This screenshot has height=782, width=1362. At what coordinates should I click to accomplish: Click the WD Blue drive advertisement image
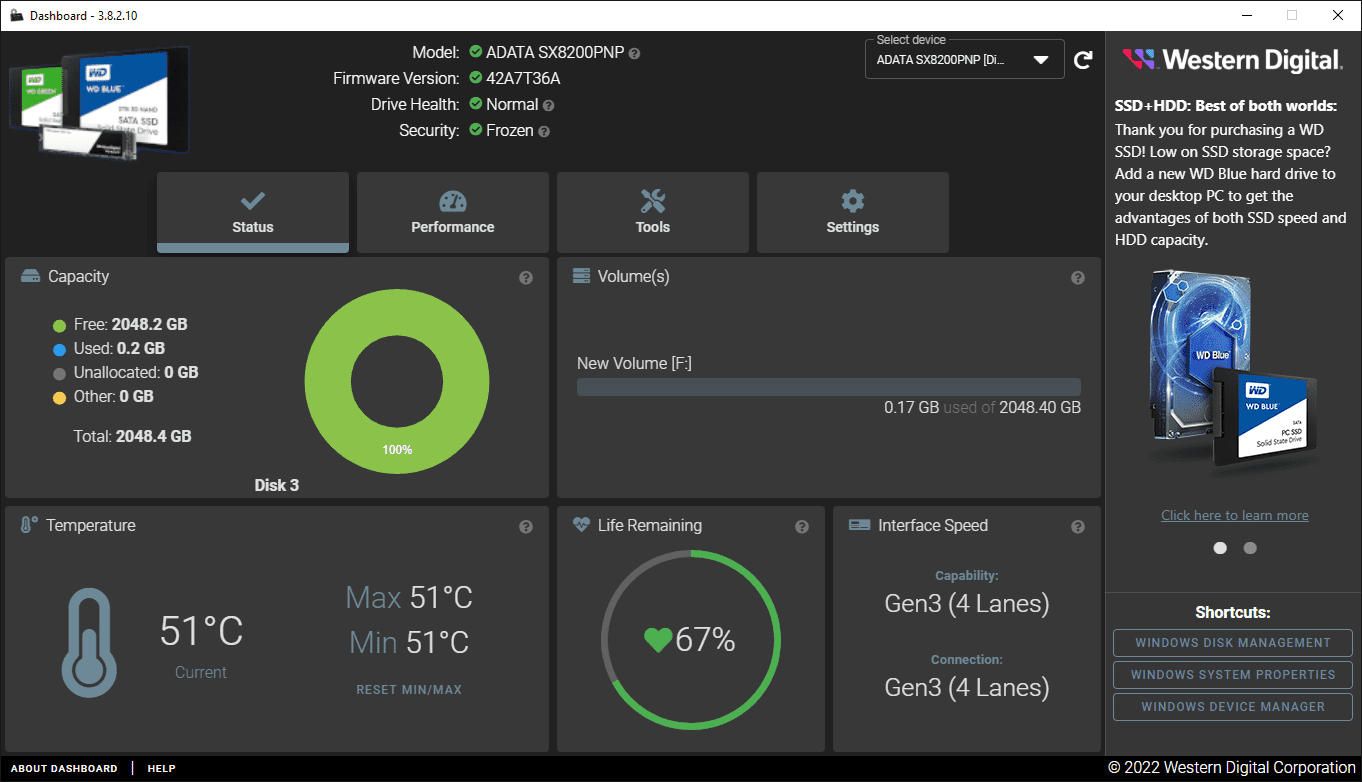click(x=1232, y=368)
